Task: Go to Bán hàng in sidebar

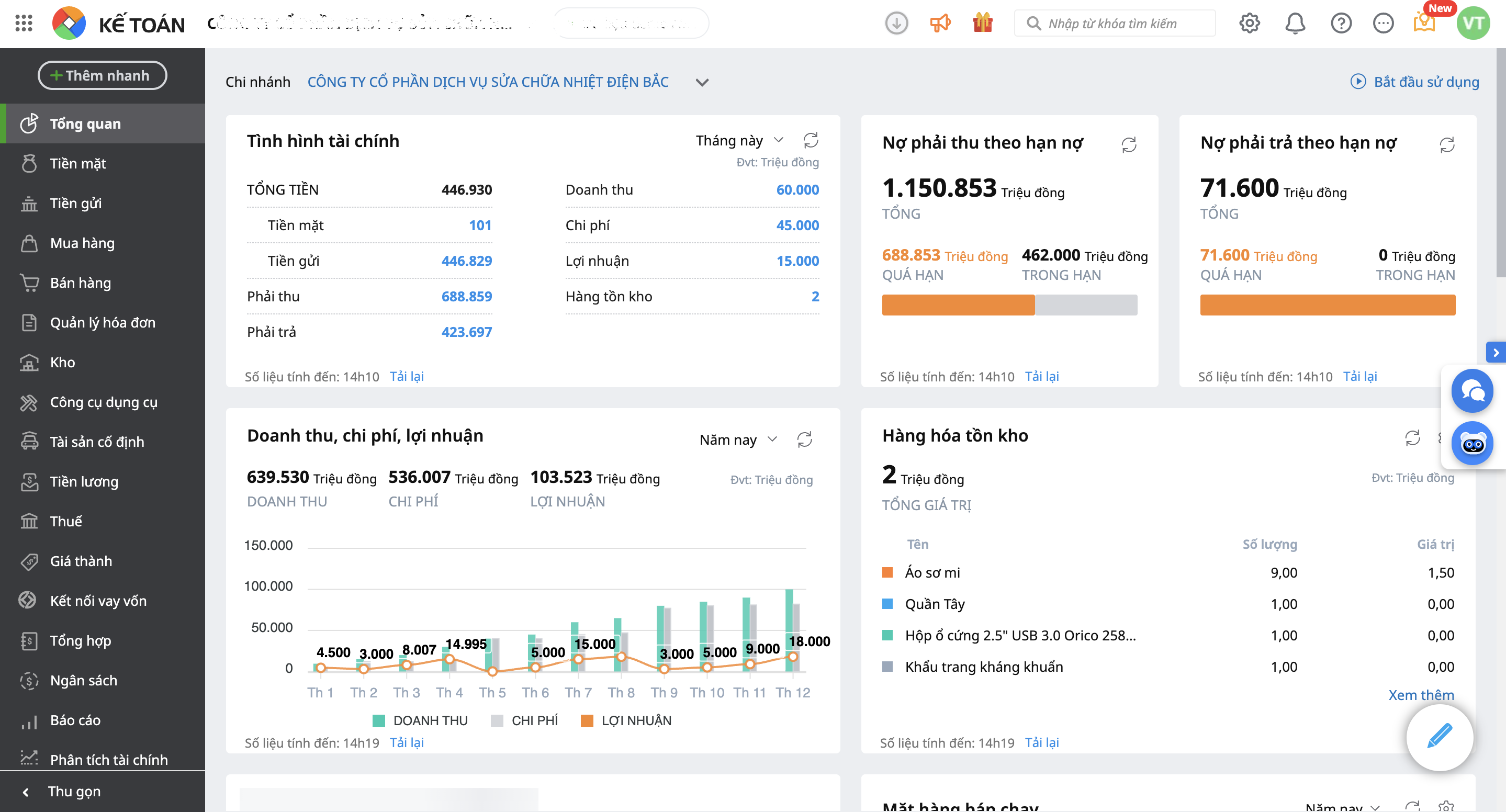Action: (81, 283)
